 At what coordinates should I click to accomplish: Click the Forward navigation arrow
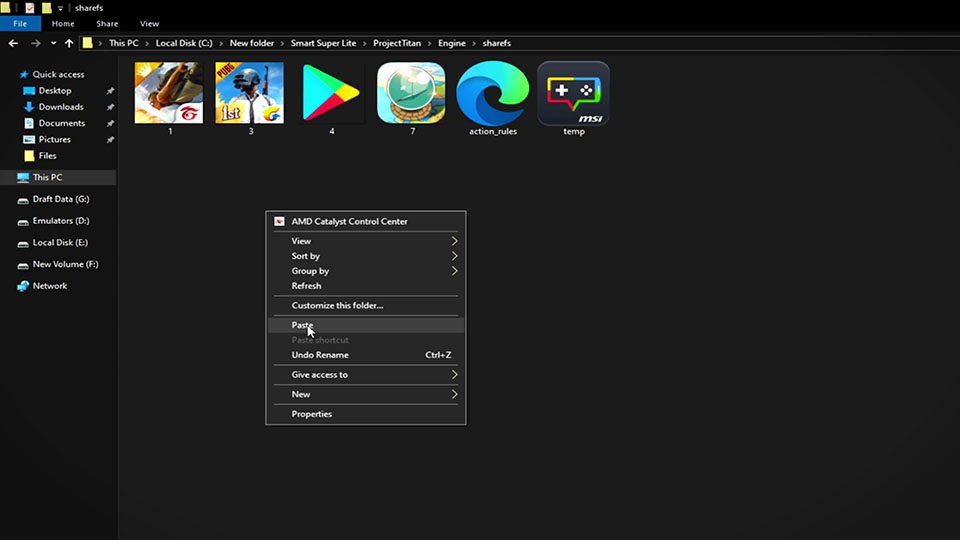click(x=36, y=43)
